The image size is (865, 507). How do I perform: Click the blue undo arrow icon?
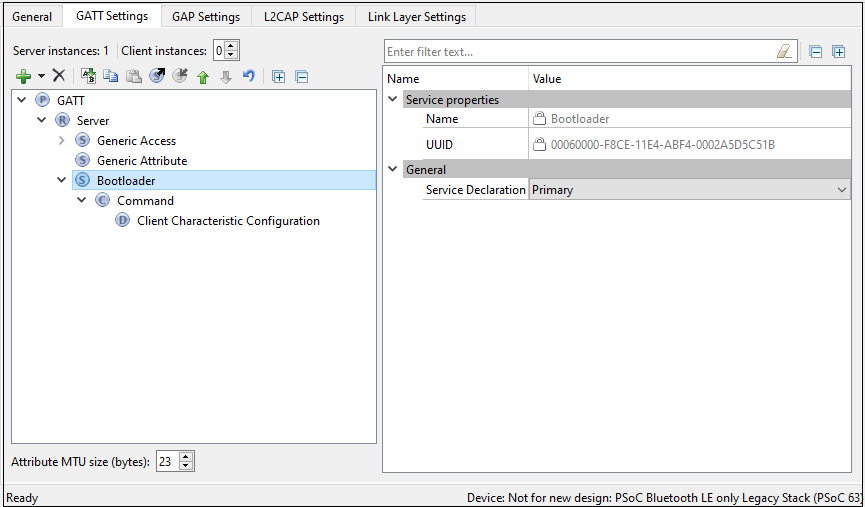pos(249,76)
